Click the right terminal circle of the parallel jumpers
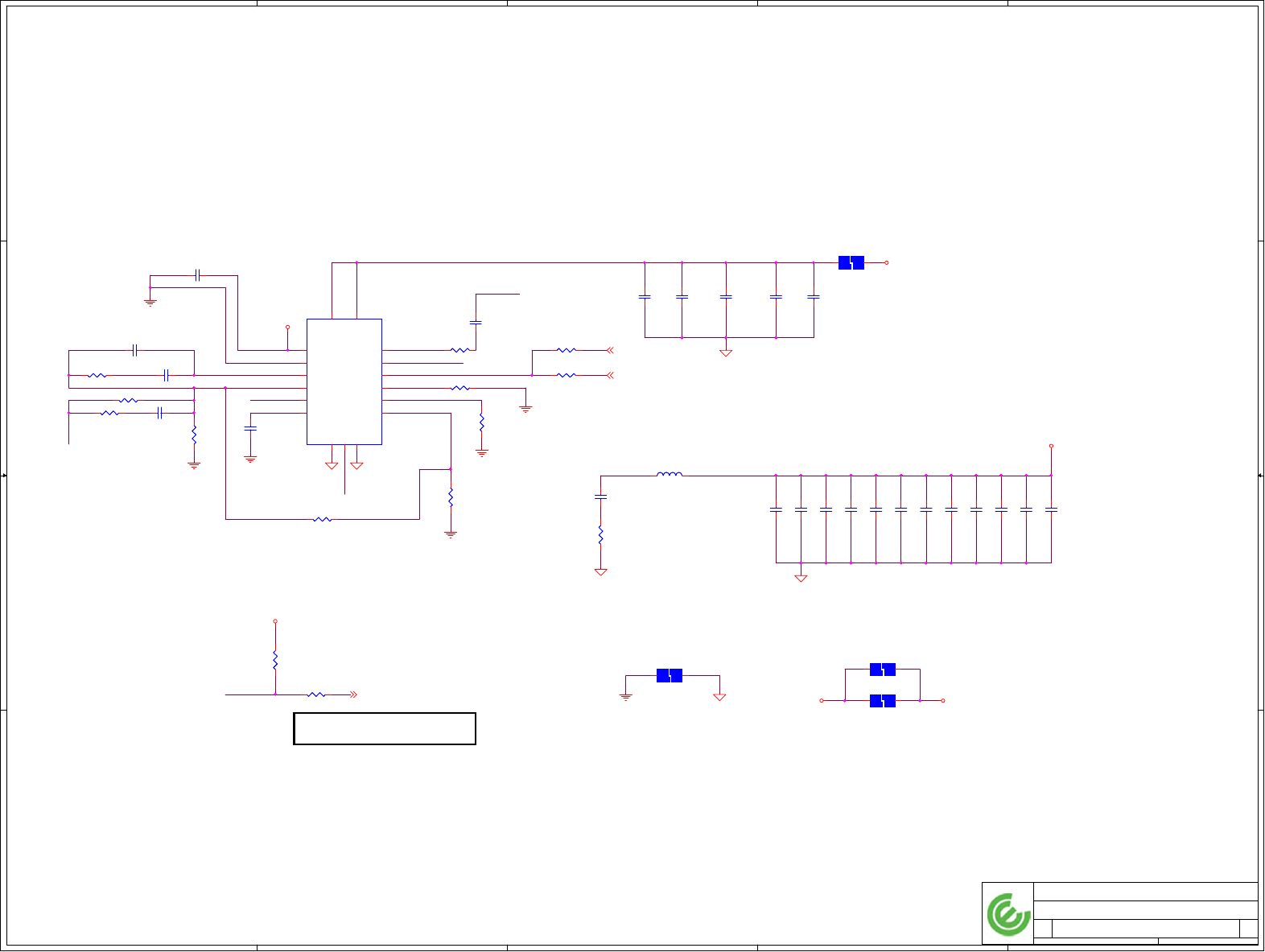The image size is (1265, 952). [x=943, y=701]
